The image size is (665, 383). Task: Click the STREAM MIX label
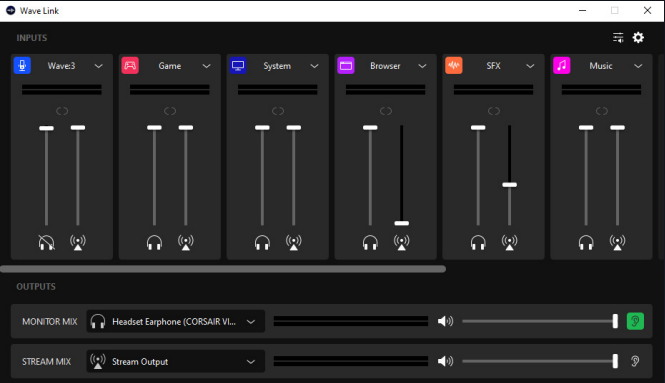point(46,361)
